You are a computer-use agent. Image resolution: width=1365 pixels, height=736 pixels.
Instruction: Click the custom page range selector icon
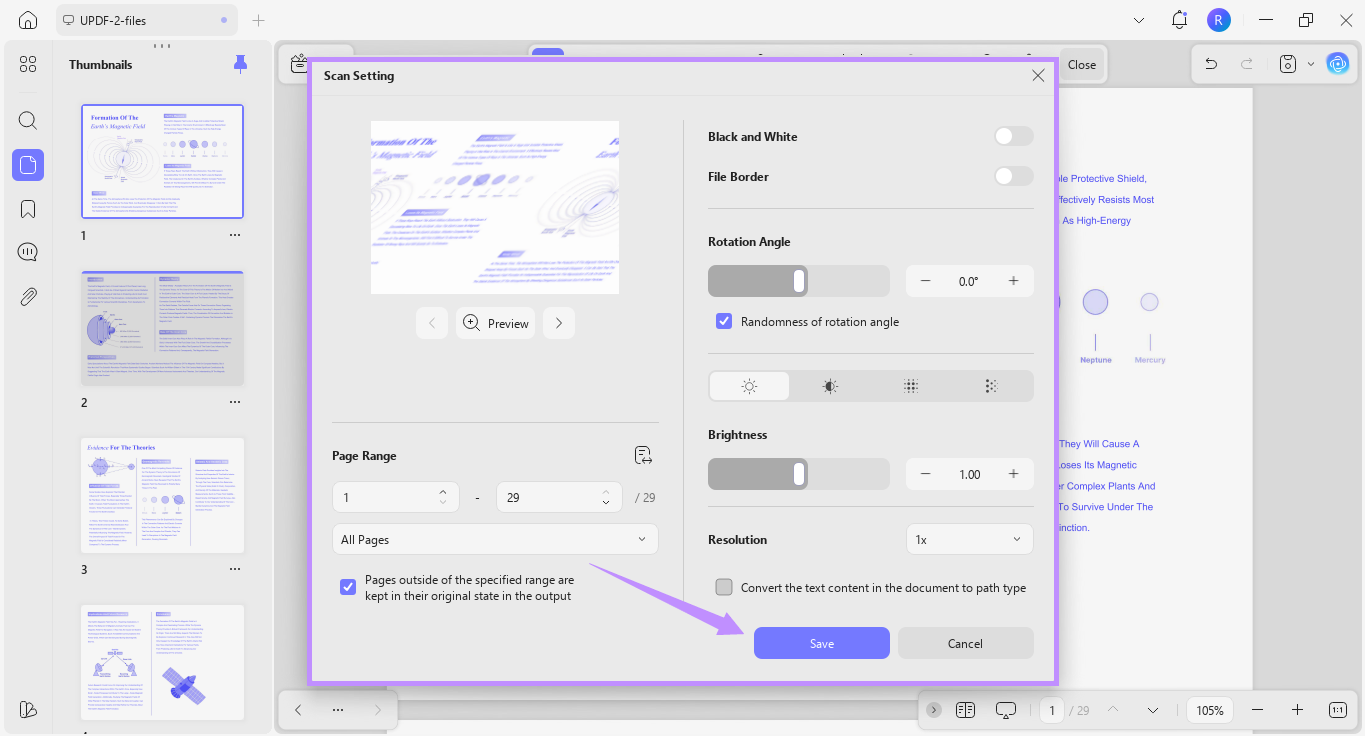click(643, 454)
